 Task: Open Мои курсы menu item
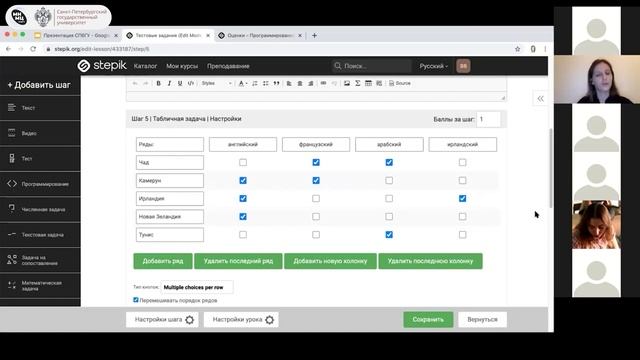tap(182, 66)
